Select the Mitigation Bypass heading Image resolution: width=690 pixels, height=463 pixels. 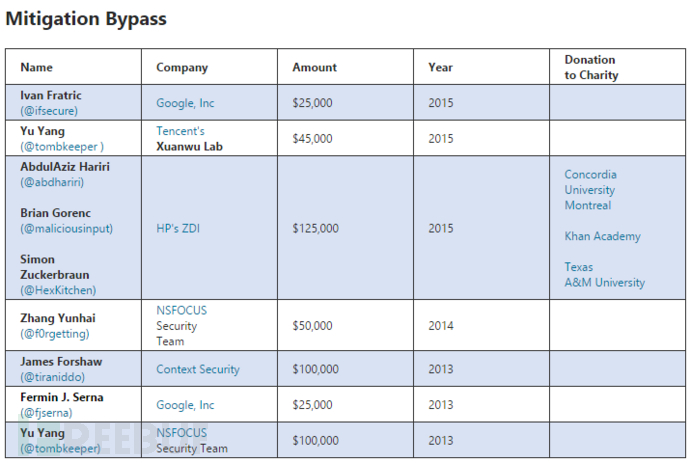coord(87,18)
